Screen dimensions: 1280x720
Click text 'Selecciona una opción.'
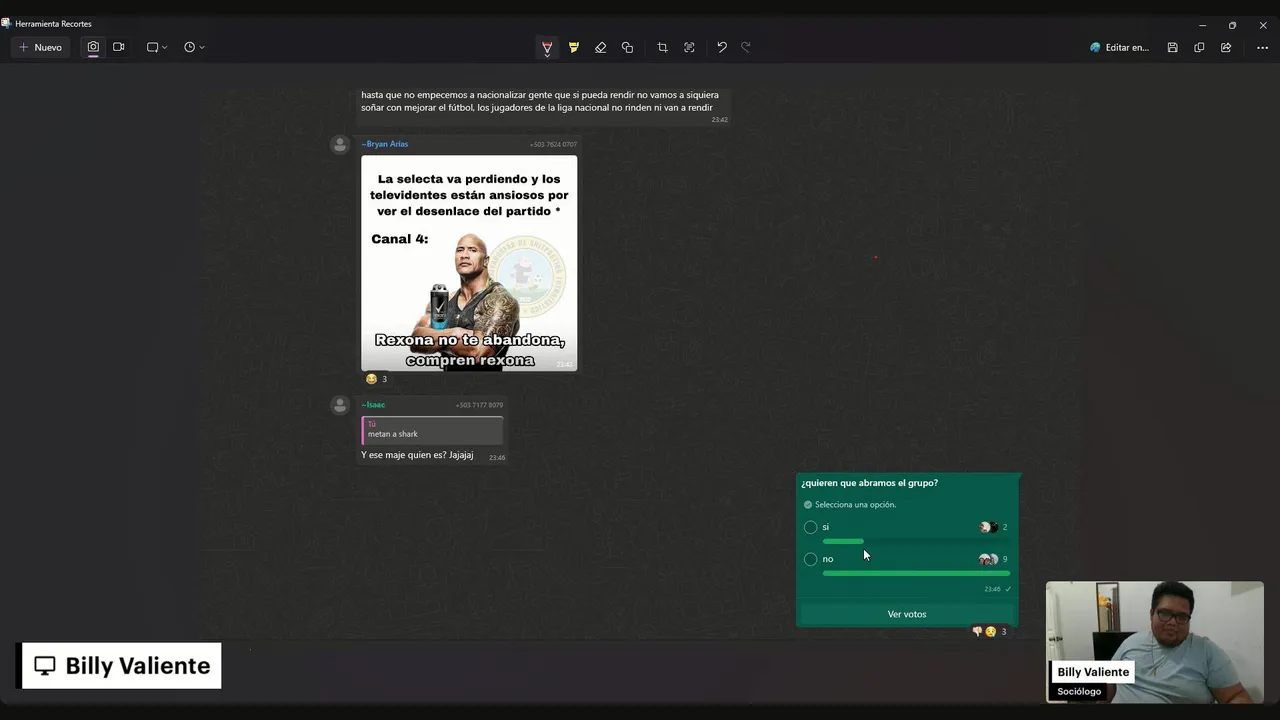coord(855,505)
